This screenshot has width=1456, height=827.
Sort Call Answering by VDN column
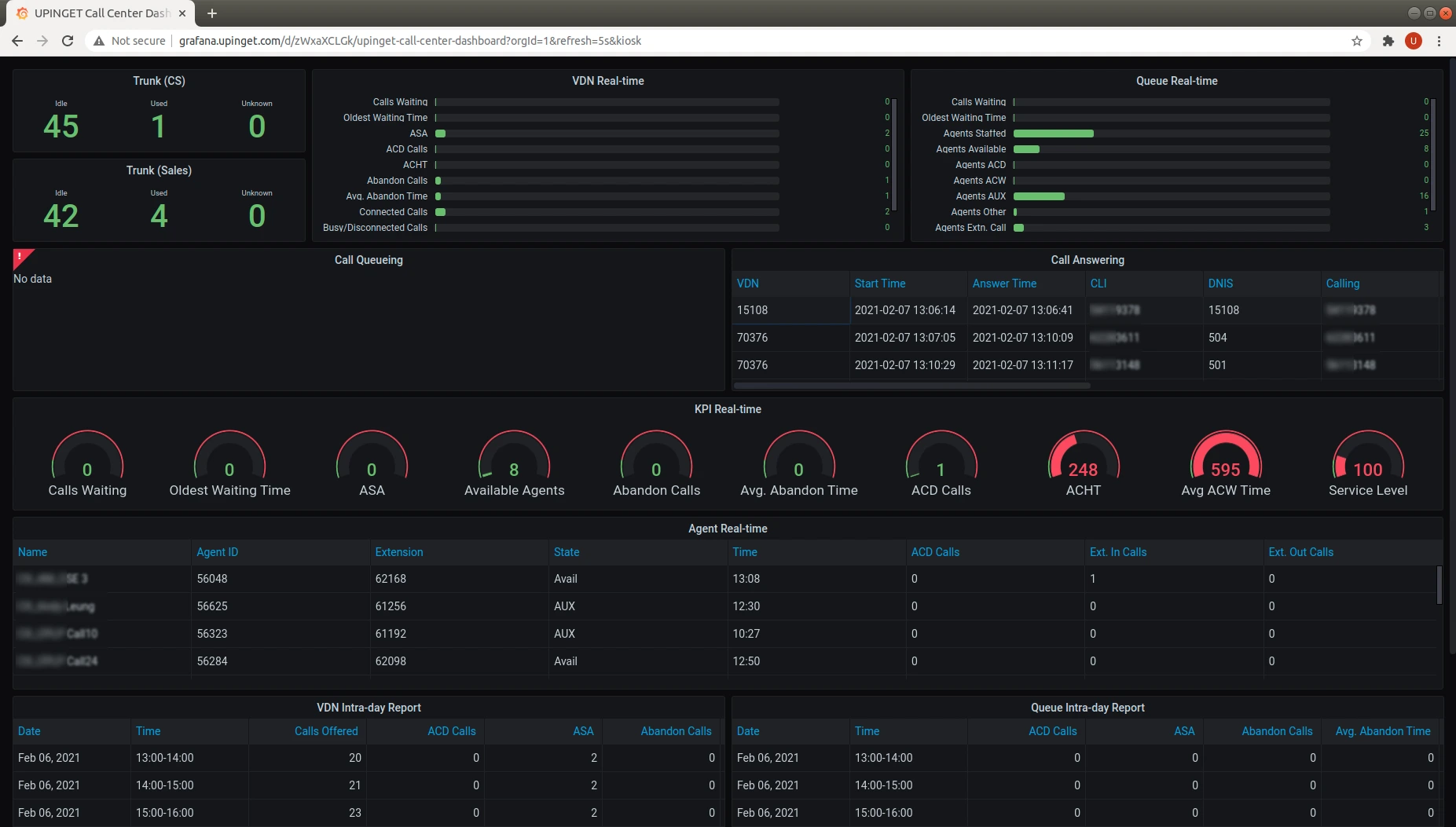pyautogui.click(x=747, y=284)
